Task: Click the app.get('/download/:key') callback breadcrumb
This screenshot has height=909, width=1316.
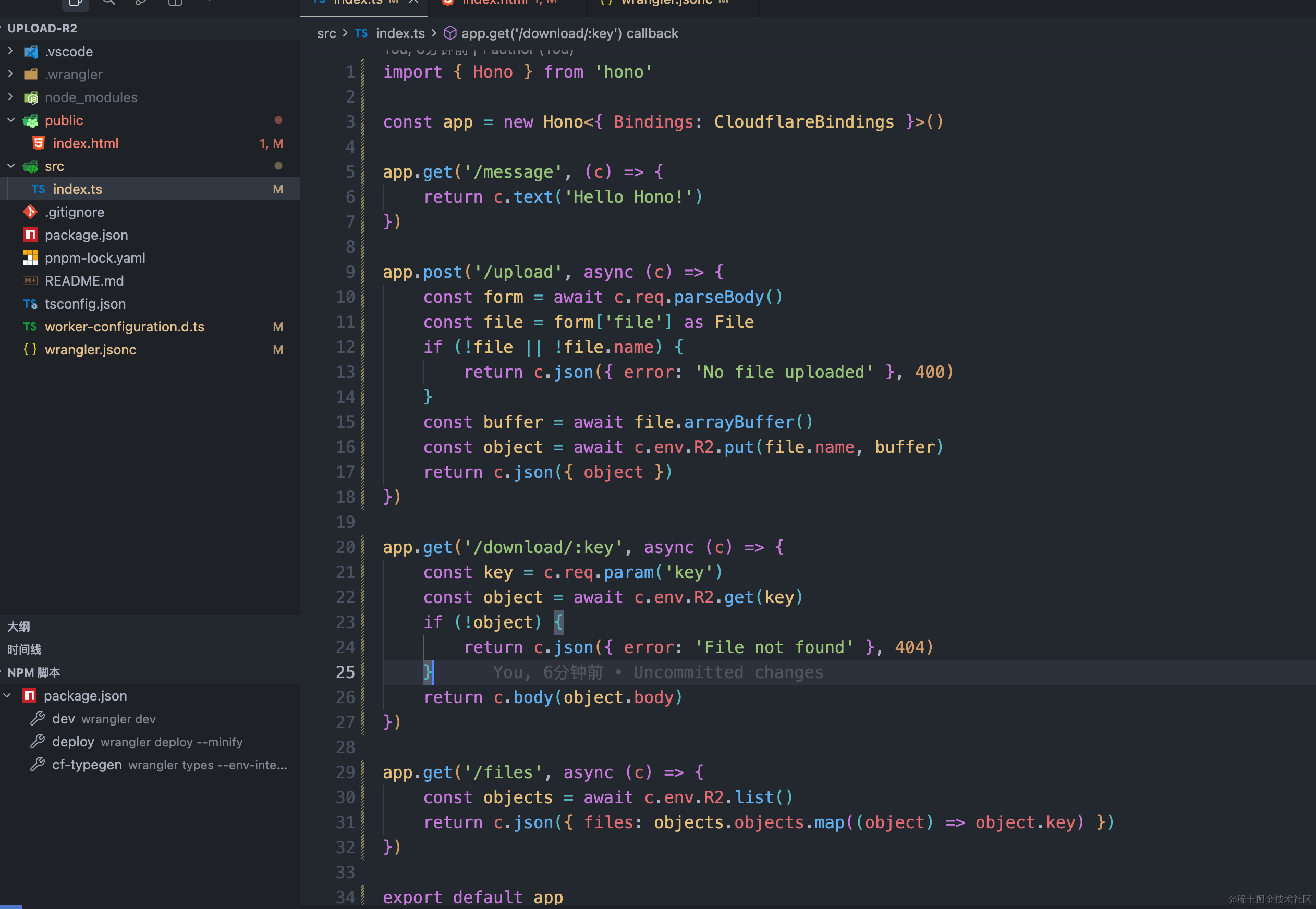Action: tap(569, 33)
